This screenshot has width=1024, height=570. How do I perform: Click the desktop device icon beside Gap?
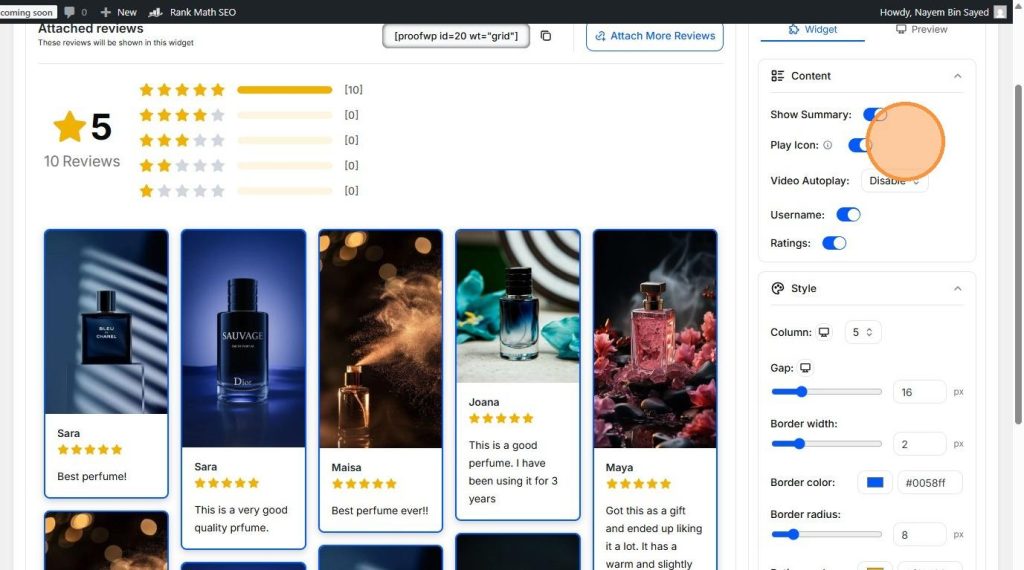[805, 368]
